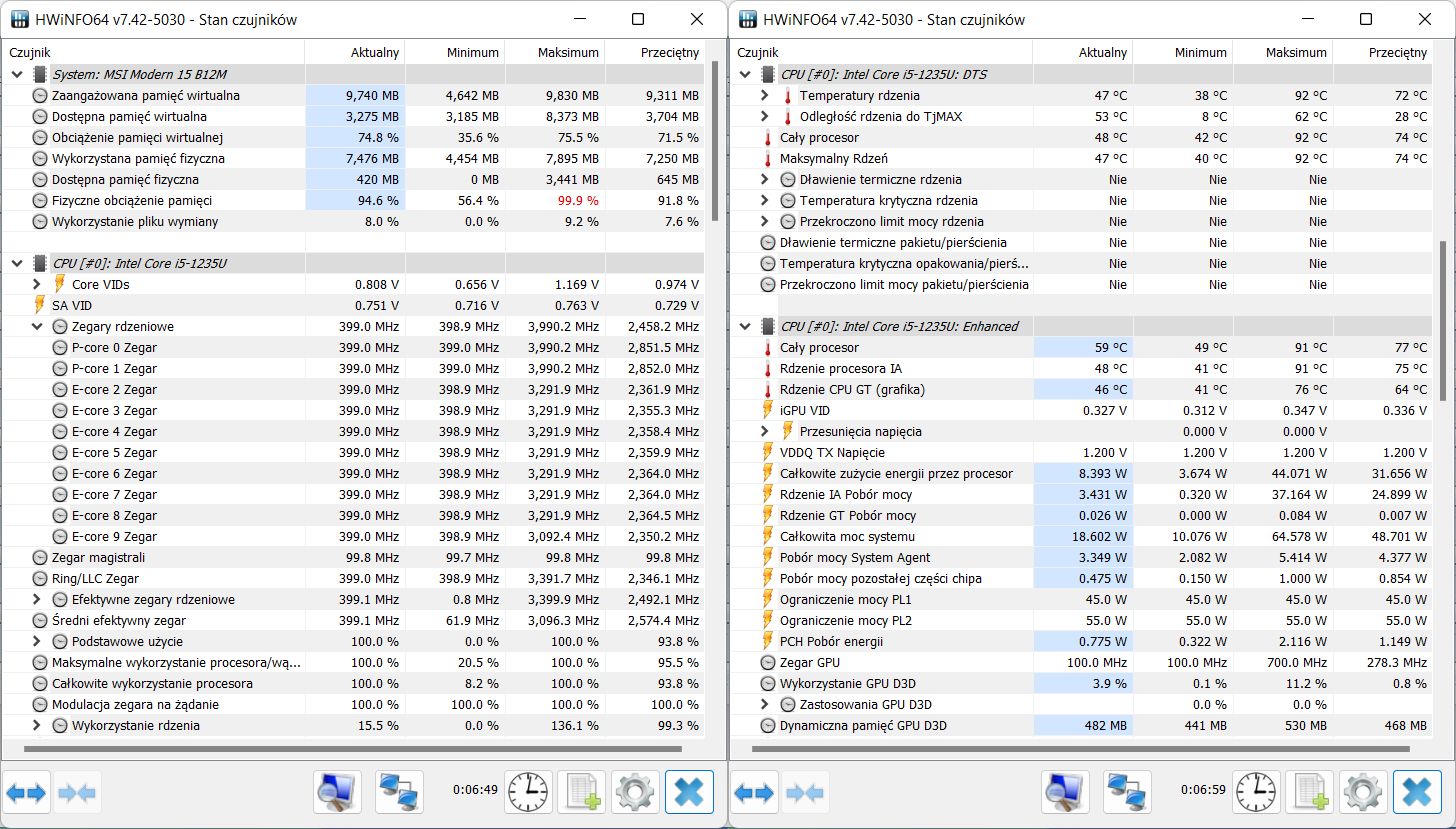Select Całkowite zużycie energii przez procesor row
The height and width of the screenshot is (829, 1456).
(x=1082, y=473)
